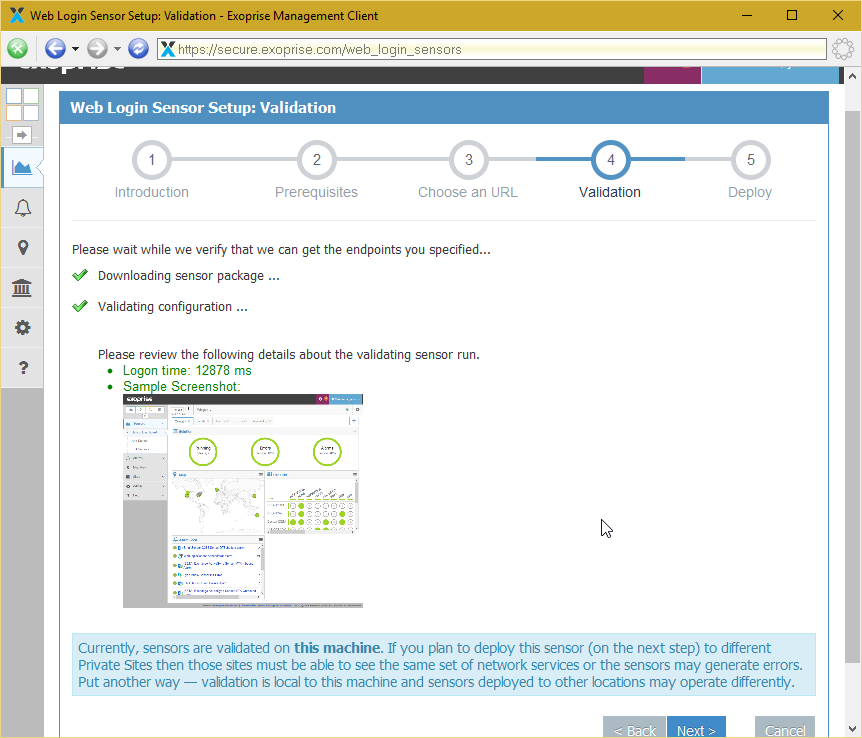Open the institution building icon in sidebar

click(x=22, y=288)
